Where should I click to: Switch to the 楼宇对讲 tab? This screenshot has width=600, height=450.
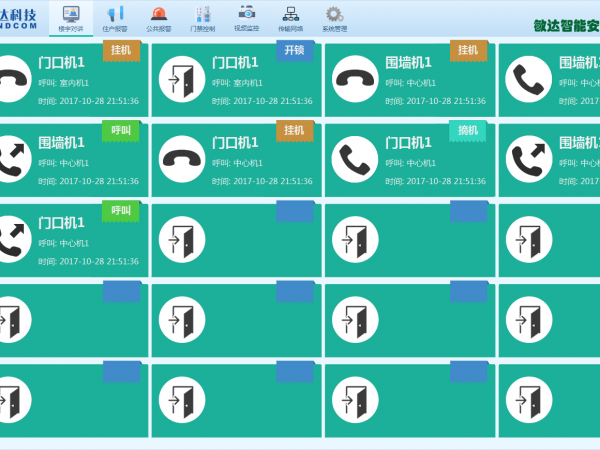[x=71, y=16]
